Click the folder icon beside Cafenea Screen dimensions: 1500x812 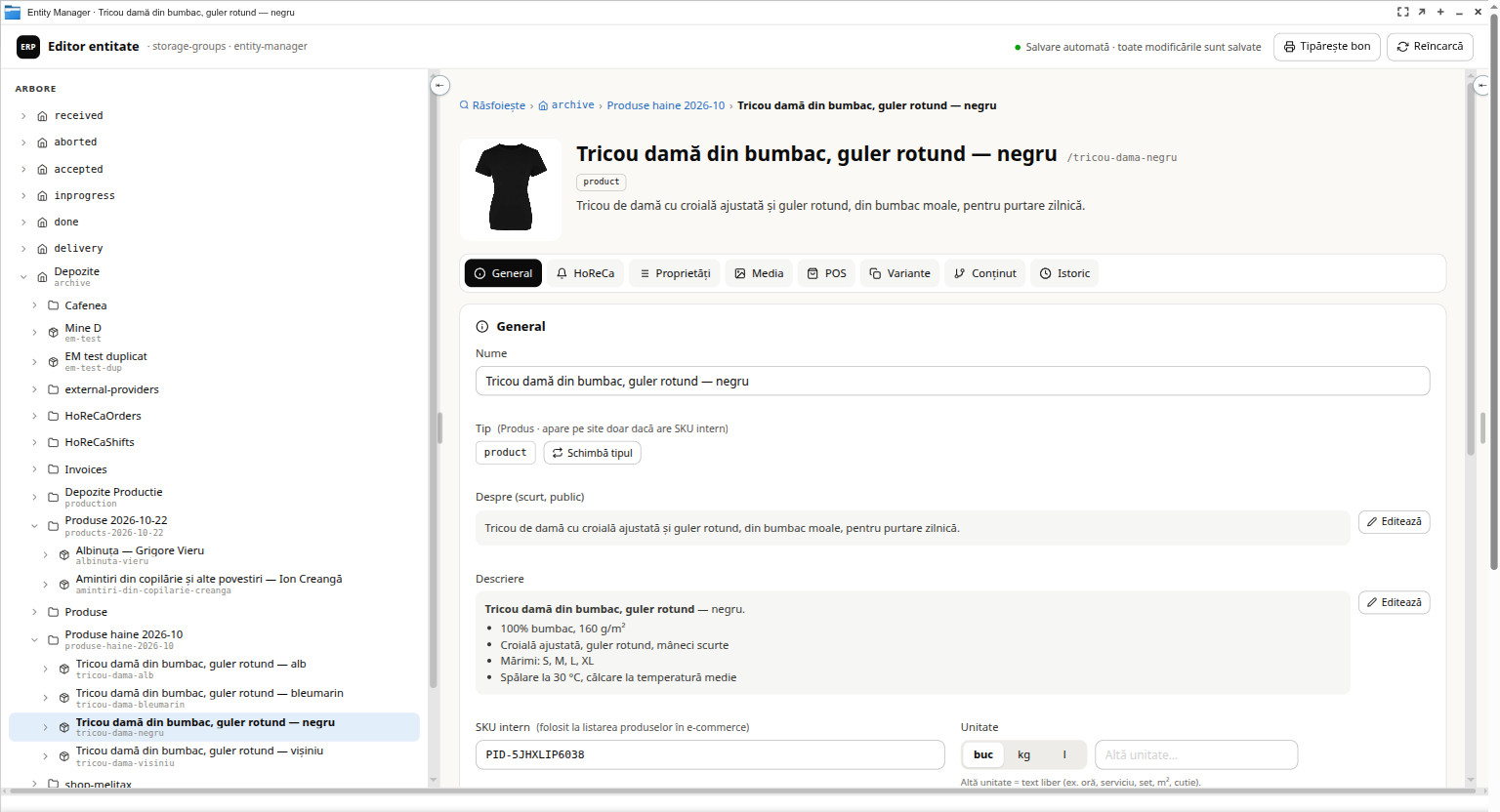53,305
